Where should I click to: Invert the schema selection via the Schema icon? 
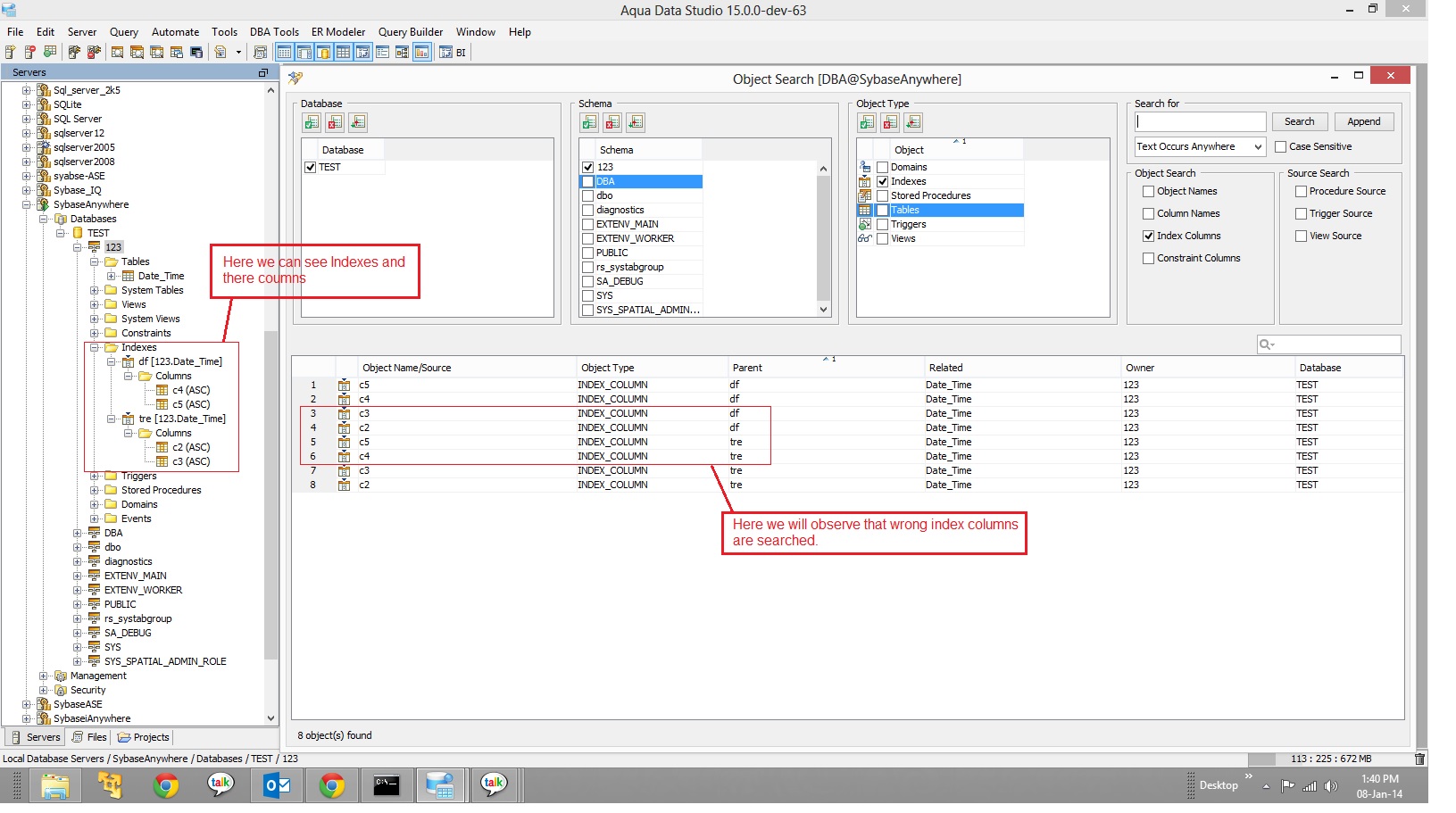636,122
